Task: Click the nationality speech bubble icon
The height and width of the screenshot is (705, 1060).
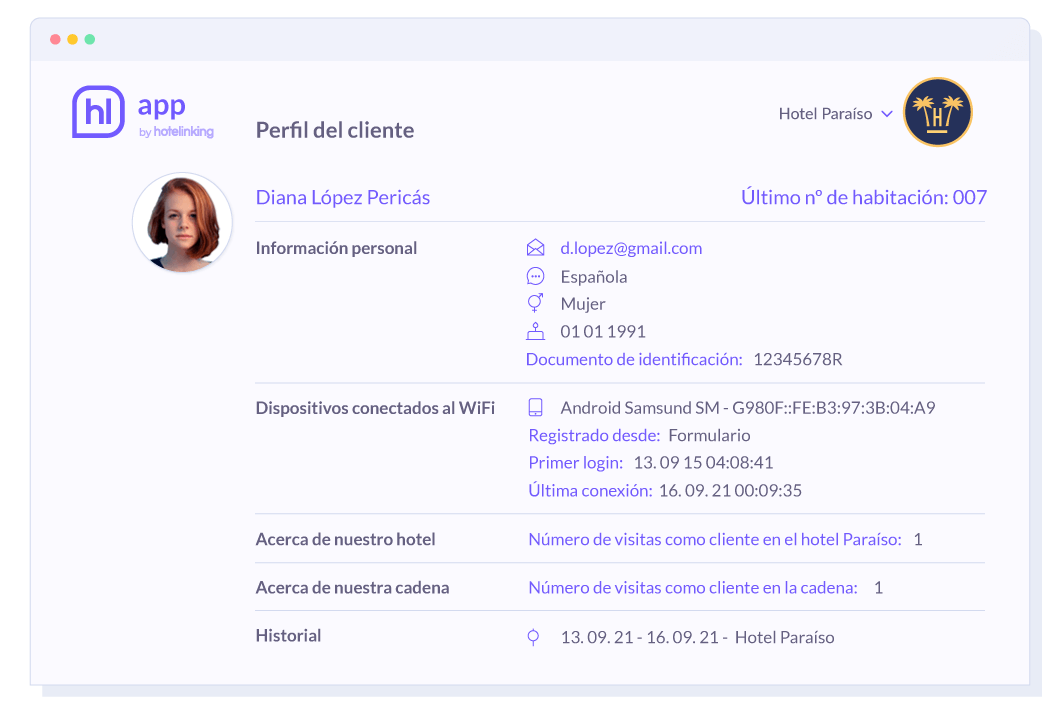Action: pyautogui.click(x=535, y=276)
